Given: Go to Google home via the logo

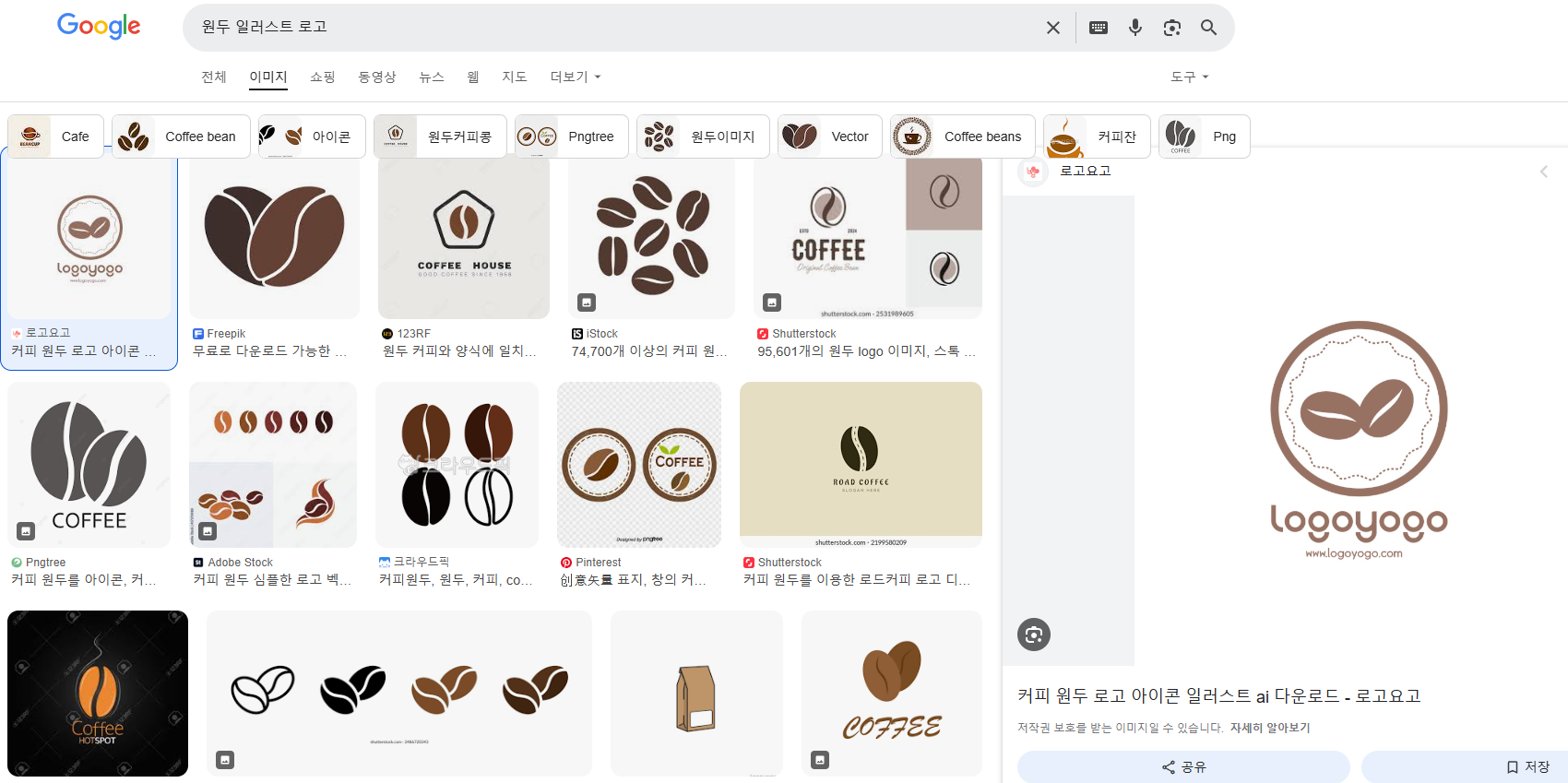Looking at the screenshot, I should (x=99, y=26).
